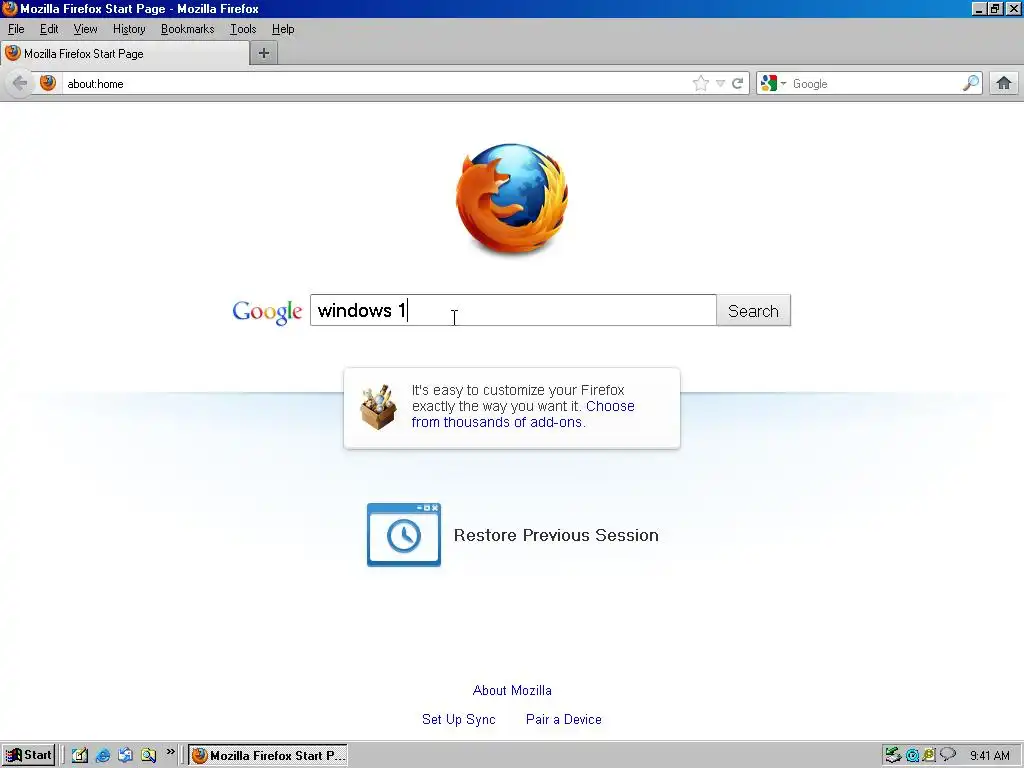1024x768 pixels.
Task: Open the History menu
Action: 129,29
